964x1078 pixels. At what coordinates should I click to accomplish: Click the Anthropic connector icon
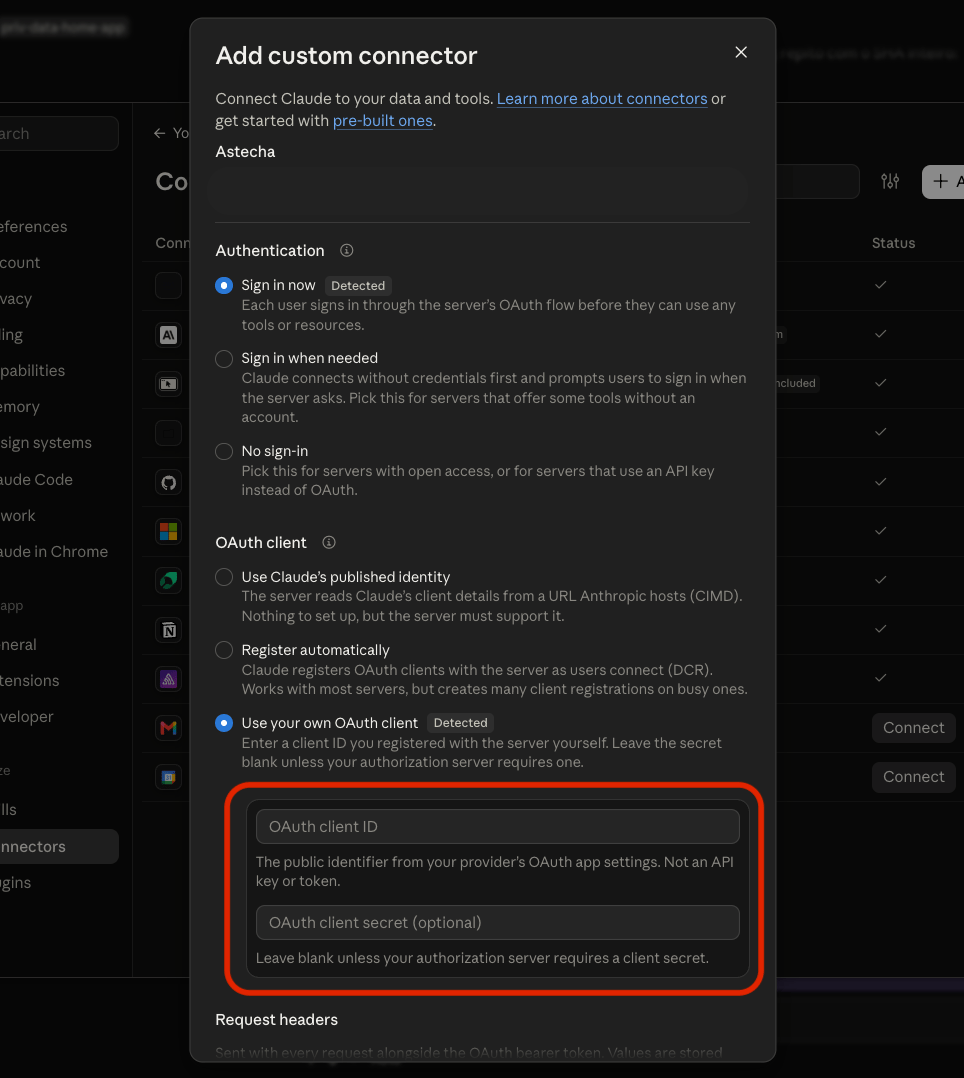pos(168,335)
